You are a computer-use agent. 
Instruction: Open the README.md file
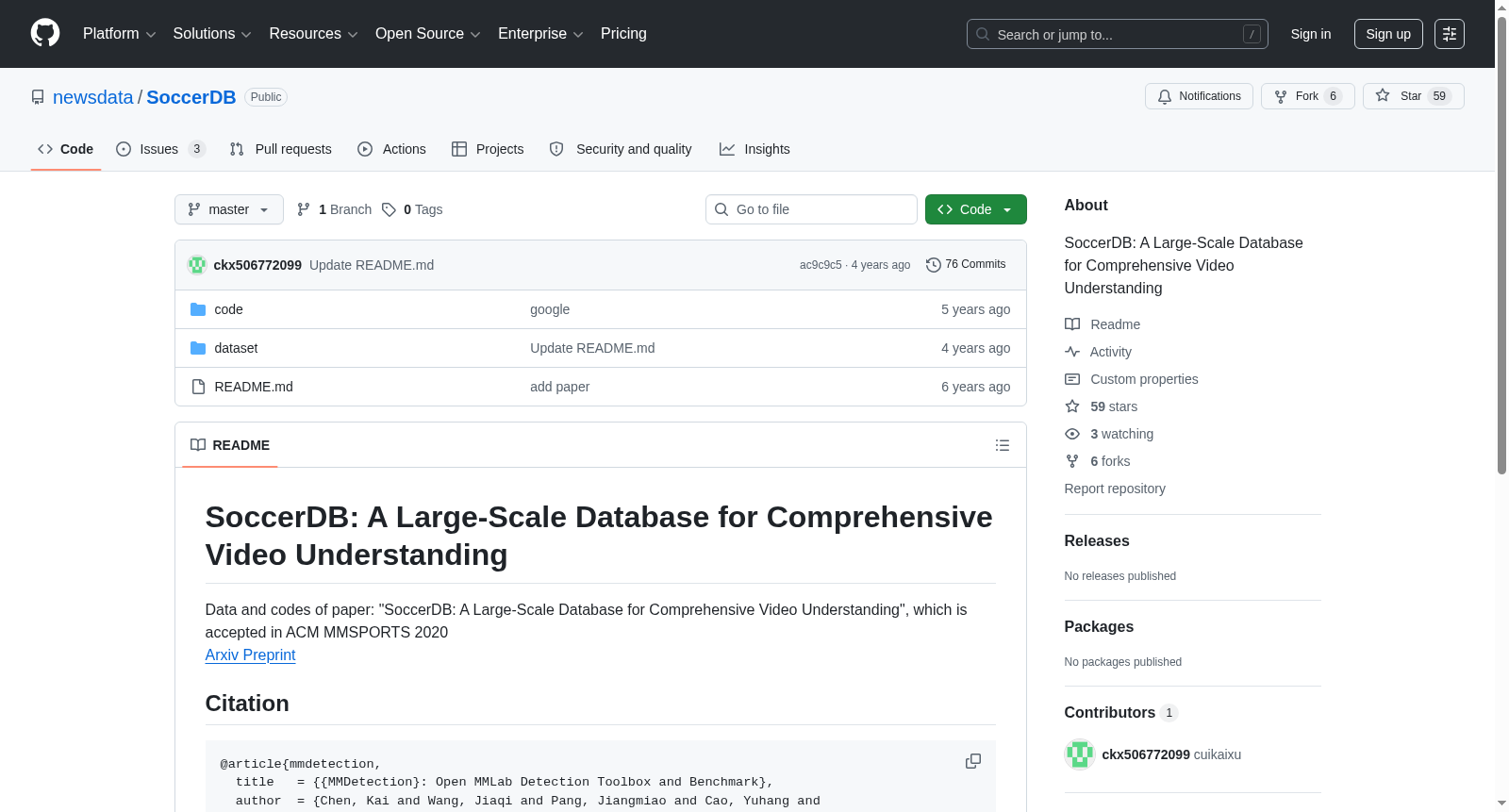pos(254,387)
